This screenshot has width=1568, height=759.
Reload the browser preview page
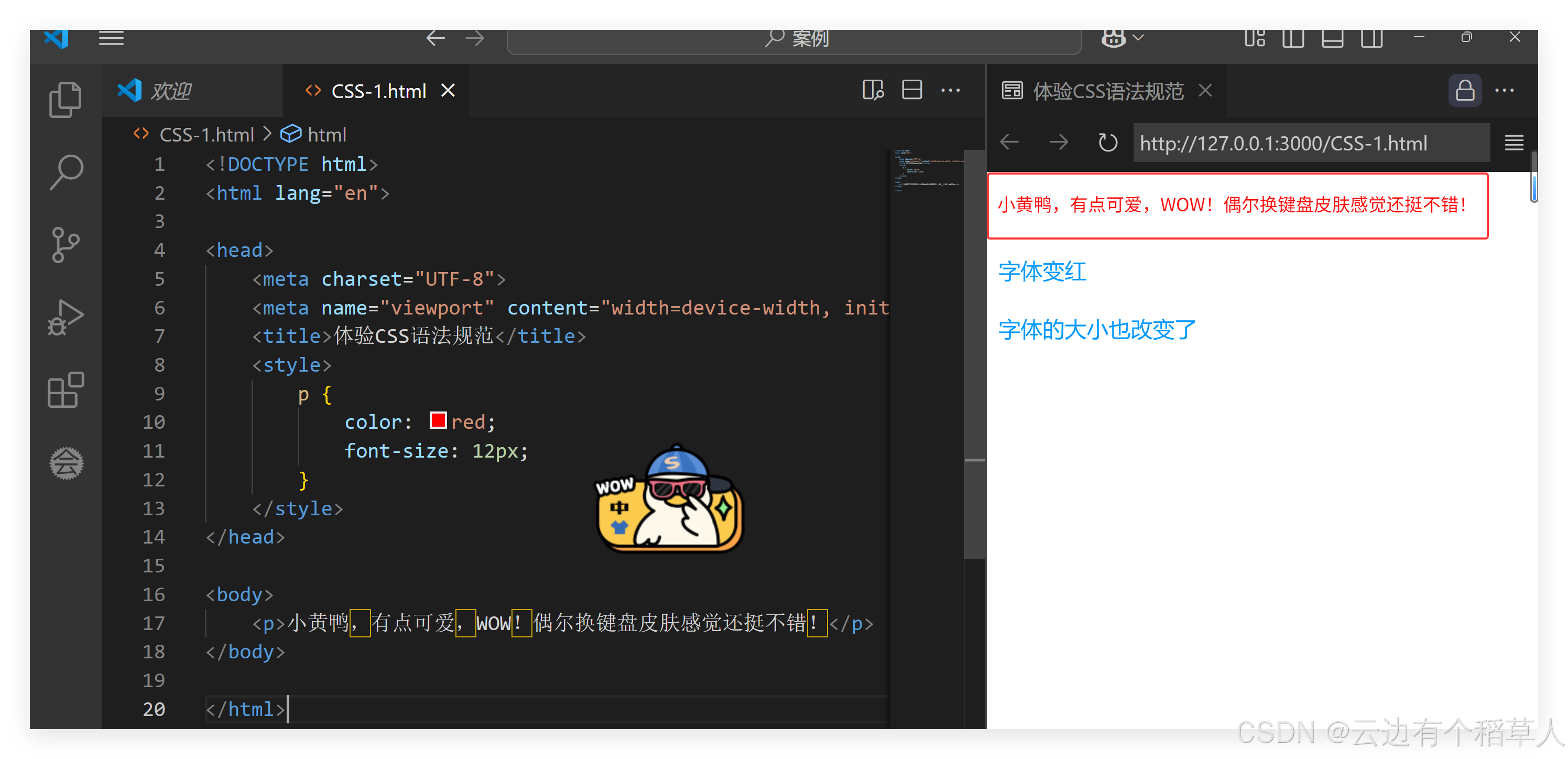(1107, 143)
